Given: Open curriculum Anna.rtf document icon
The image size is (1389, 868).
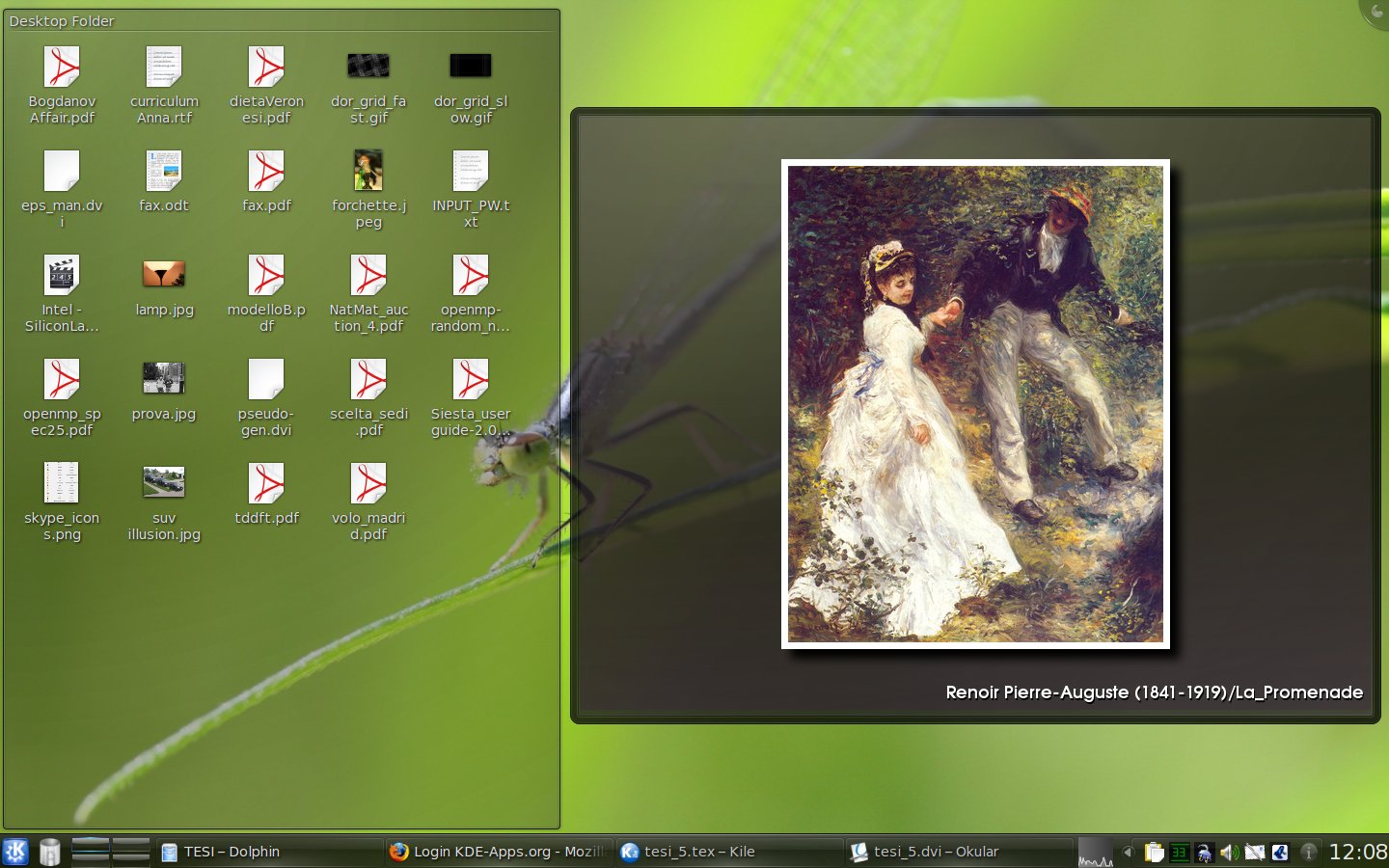Looking at the screenshot, I should coord(164,67).
